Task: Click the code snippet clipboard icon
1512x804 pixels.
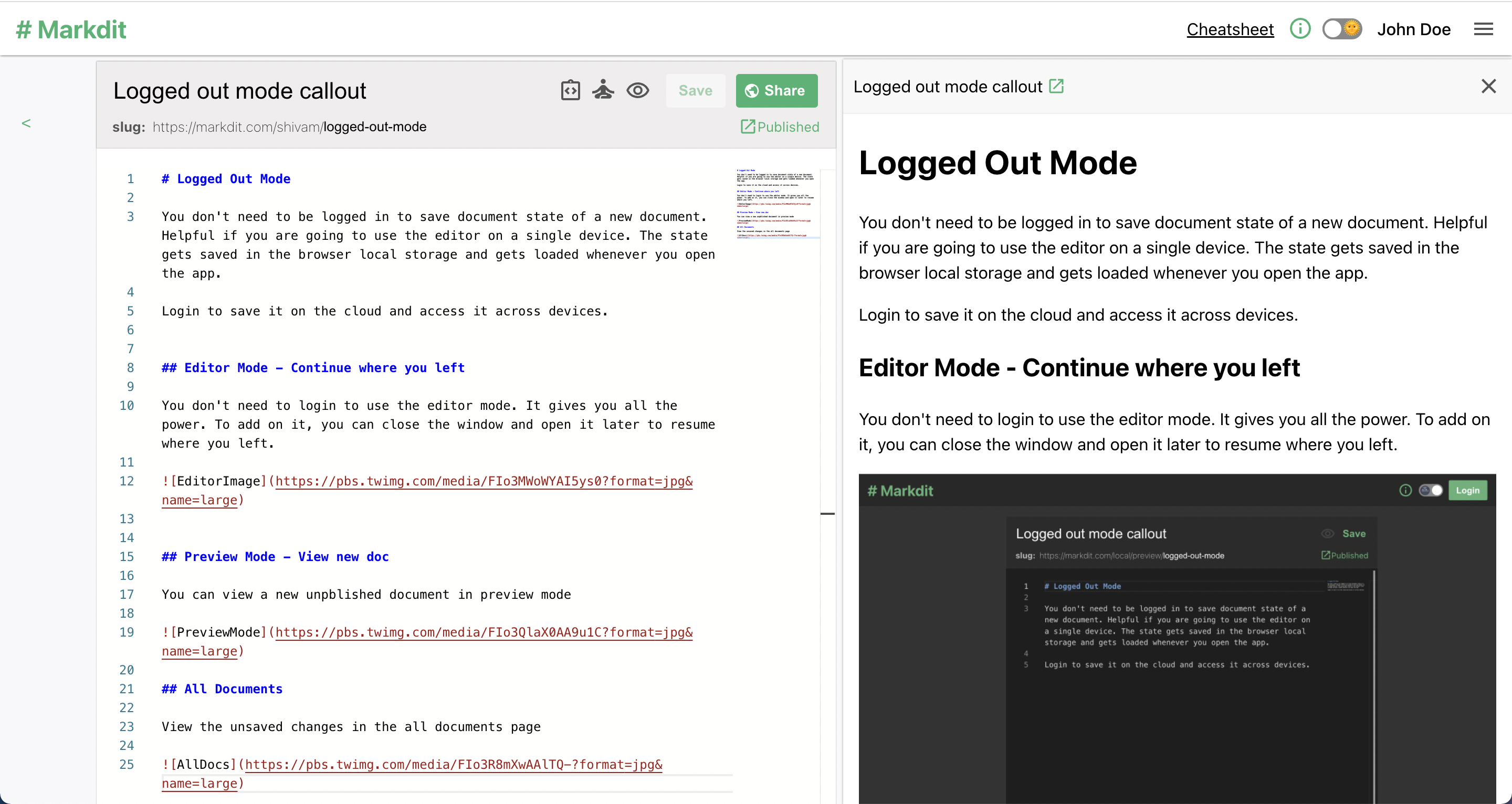Action: pos(570,90)
